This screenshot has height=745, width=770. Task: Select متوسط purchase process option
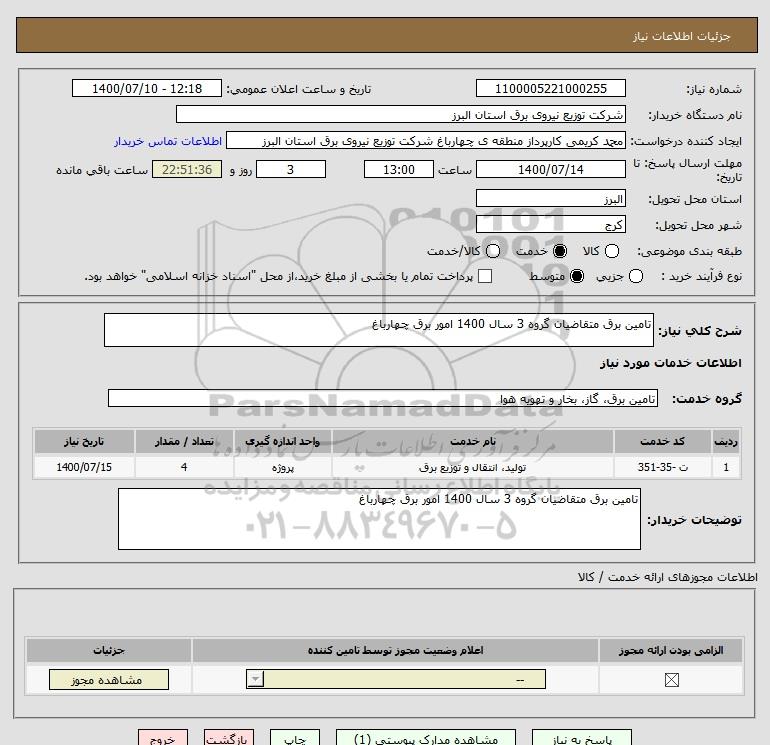(x=577, y=276)
